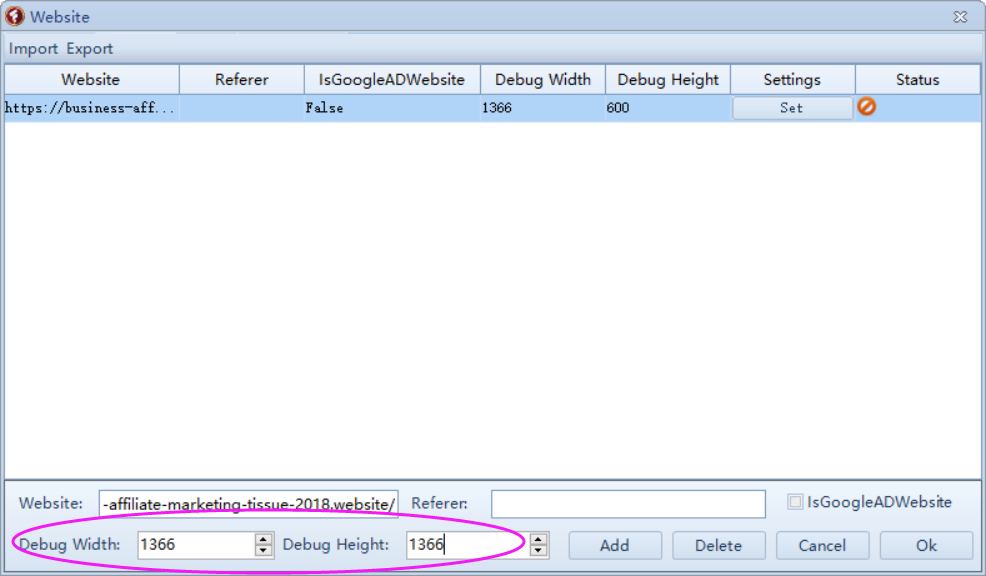Cancel the website dialog
The image size is (986, 576).
822,545
